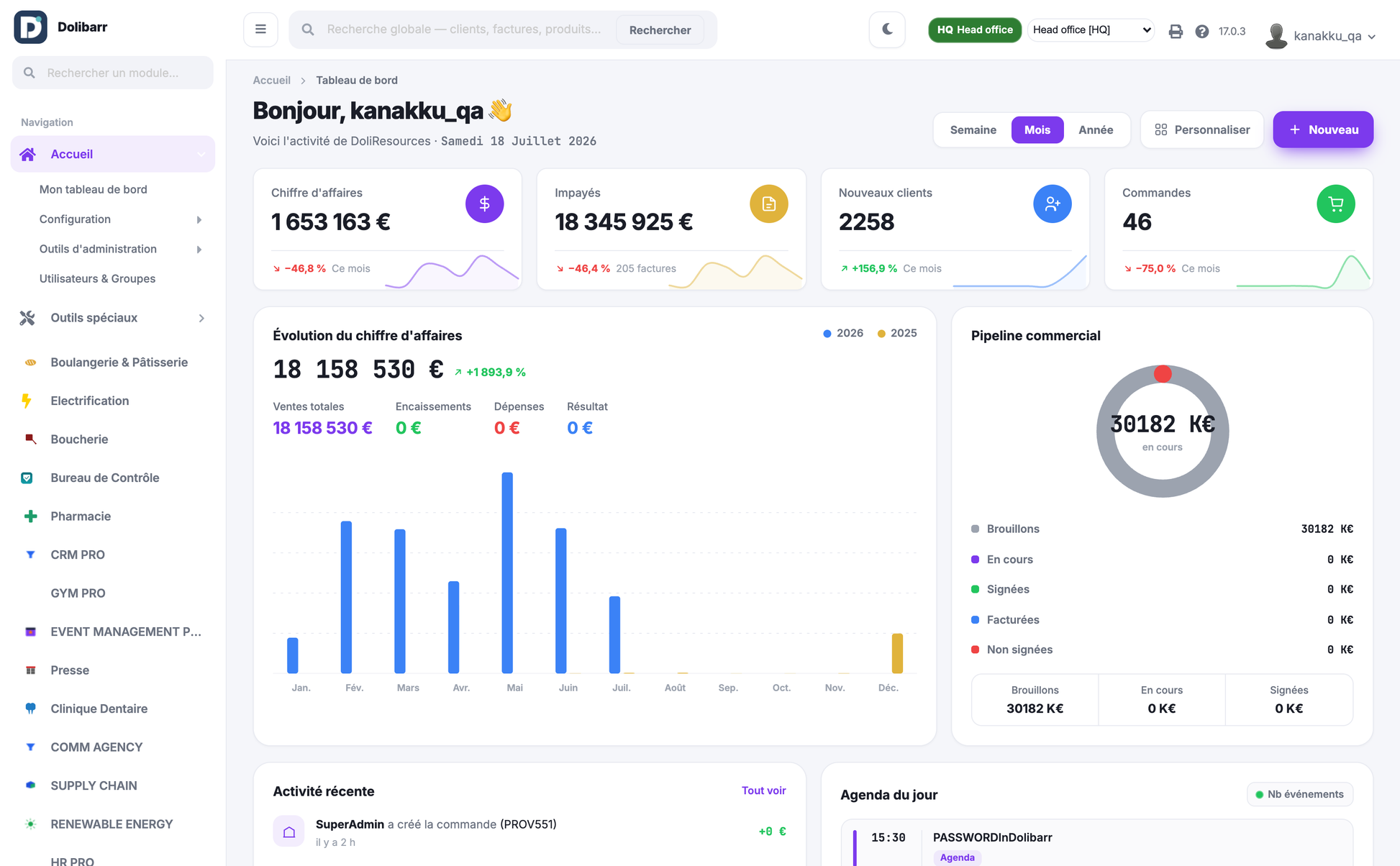Viewport: 1400px width, 866px height.
Task: Select the Semaine period tab
Action: [973, 129]
